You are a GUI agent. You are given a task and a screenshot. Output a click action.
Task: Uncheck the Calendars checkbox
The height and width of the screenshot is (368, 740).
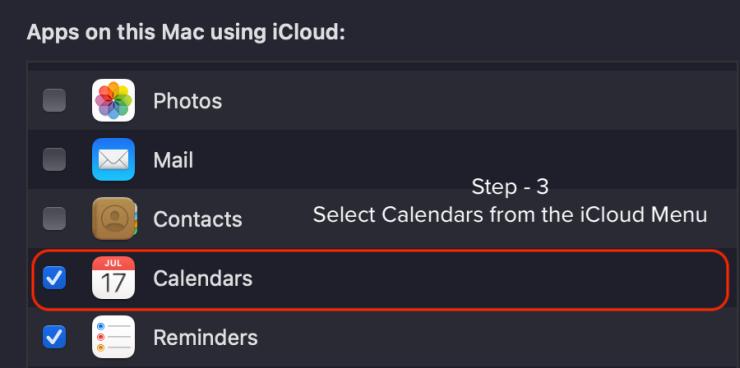point(54,278)
